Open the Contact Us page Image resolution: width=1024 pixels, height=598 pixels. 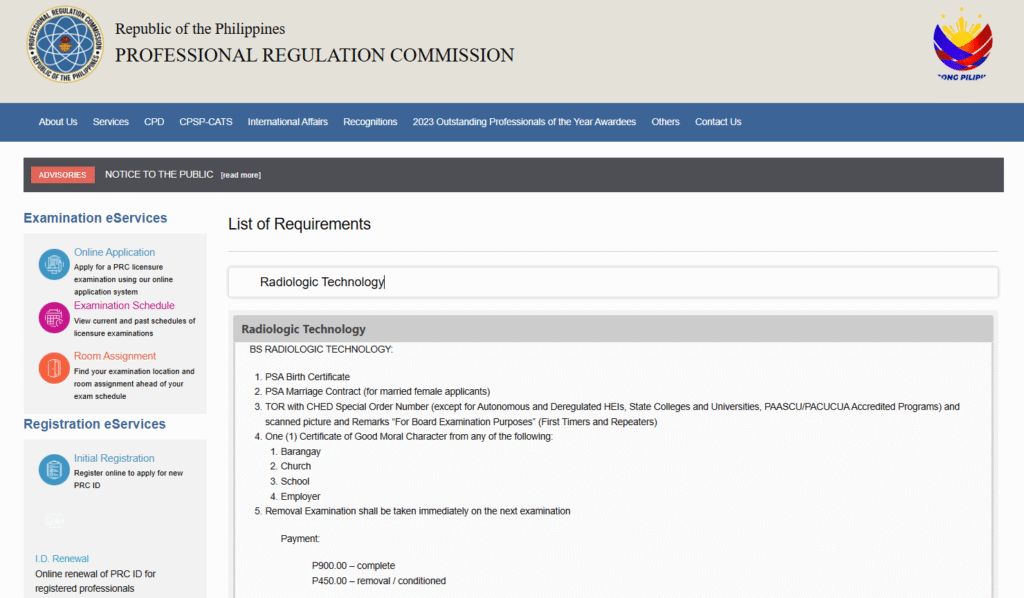click(717, 121)
